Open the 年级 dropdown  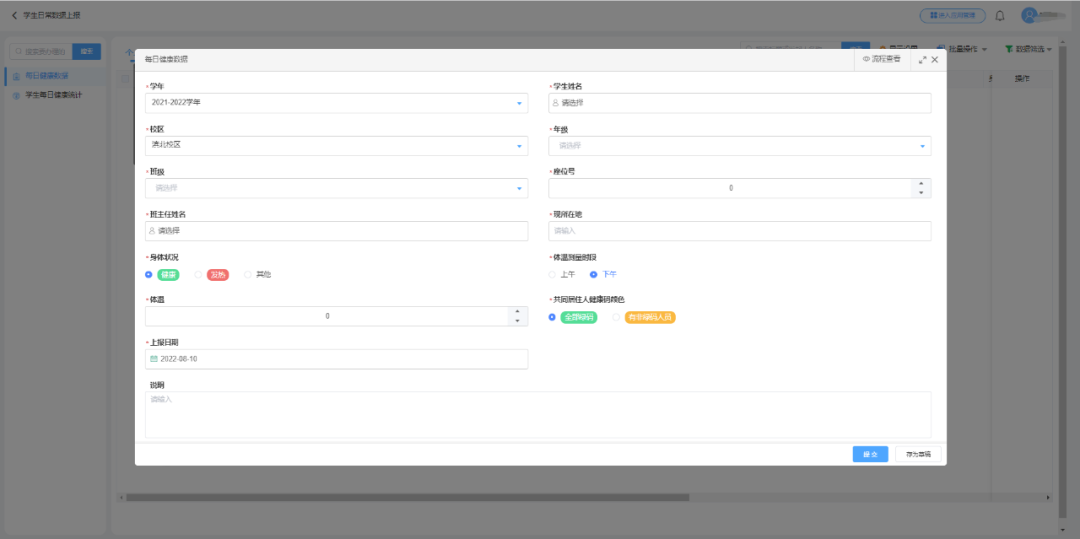click(921, 146)
